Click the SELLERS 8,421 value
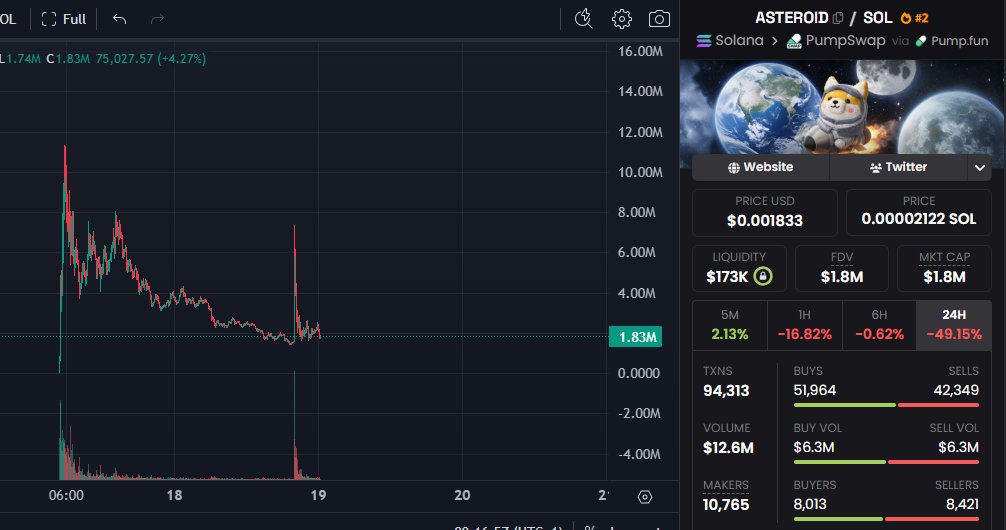This screenshot has height=530, width=1006. click(962, 504)
